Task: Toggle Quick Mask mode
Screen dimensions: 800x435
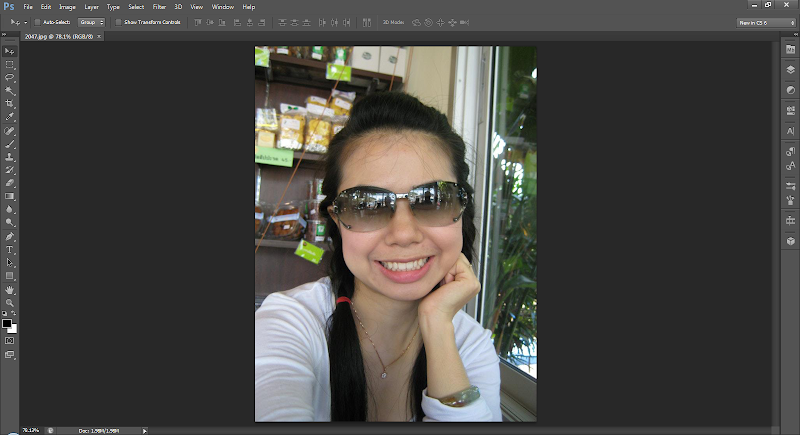Action: (10, 341)
